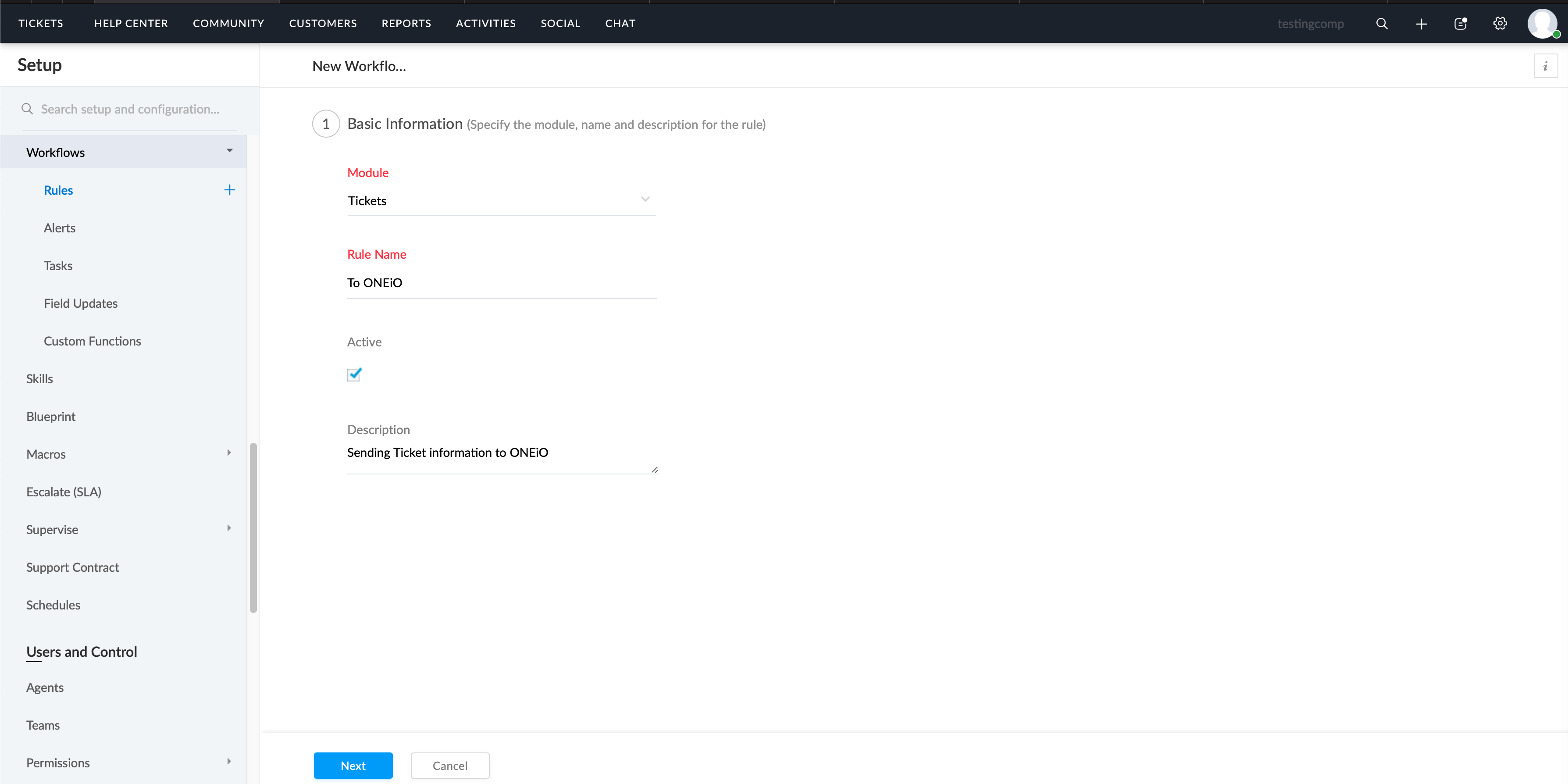
Task: Click the testingcomp portal name
Action: [x=1311, y=24]
